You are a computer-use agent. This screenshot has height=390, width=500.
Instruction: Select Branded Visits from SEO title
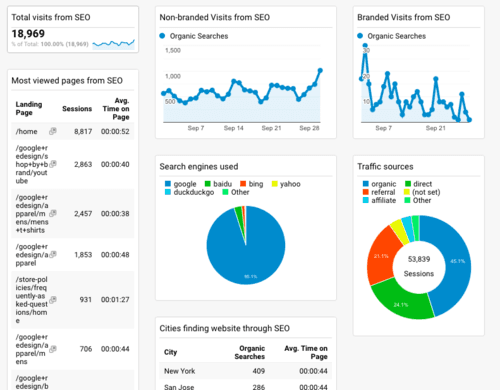coord(404,17)
